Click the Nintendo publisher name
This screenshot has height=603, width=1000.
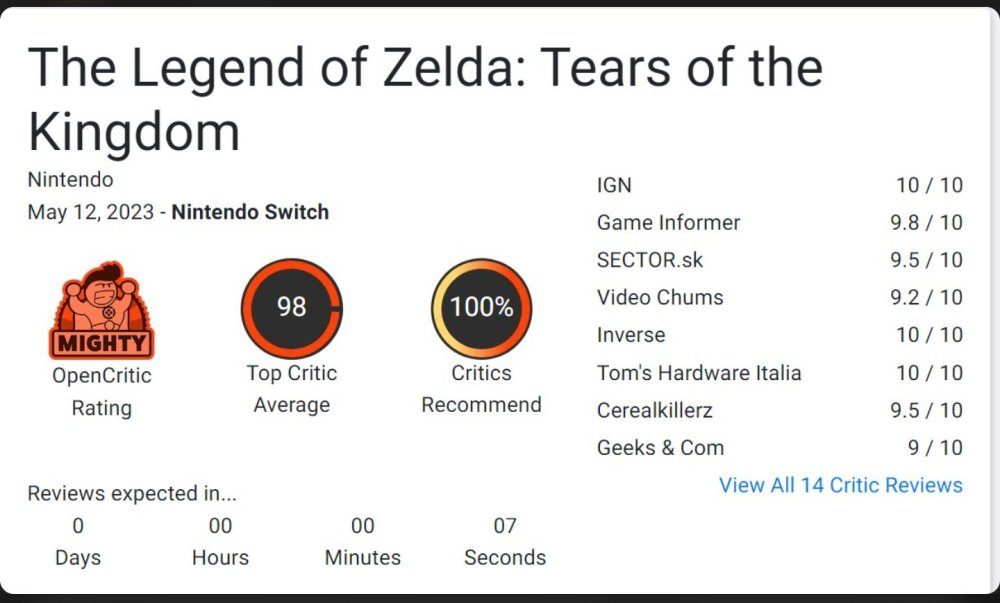(70, 180)
